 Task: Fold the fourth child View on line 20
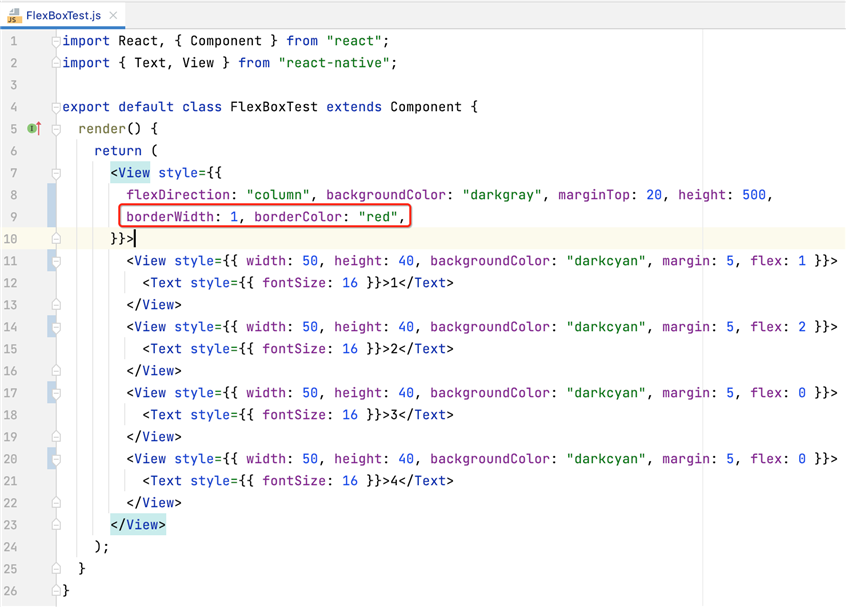[x=56, y=459]
